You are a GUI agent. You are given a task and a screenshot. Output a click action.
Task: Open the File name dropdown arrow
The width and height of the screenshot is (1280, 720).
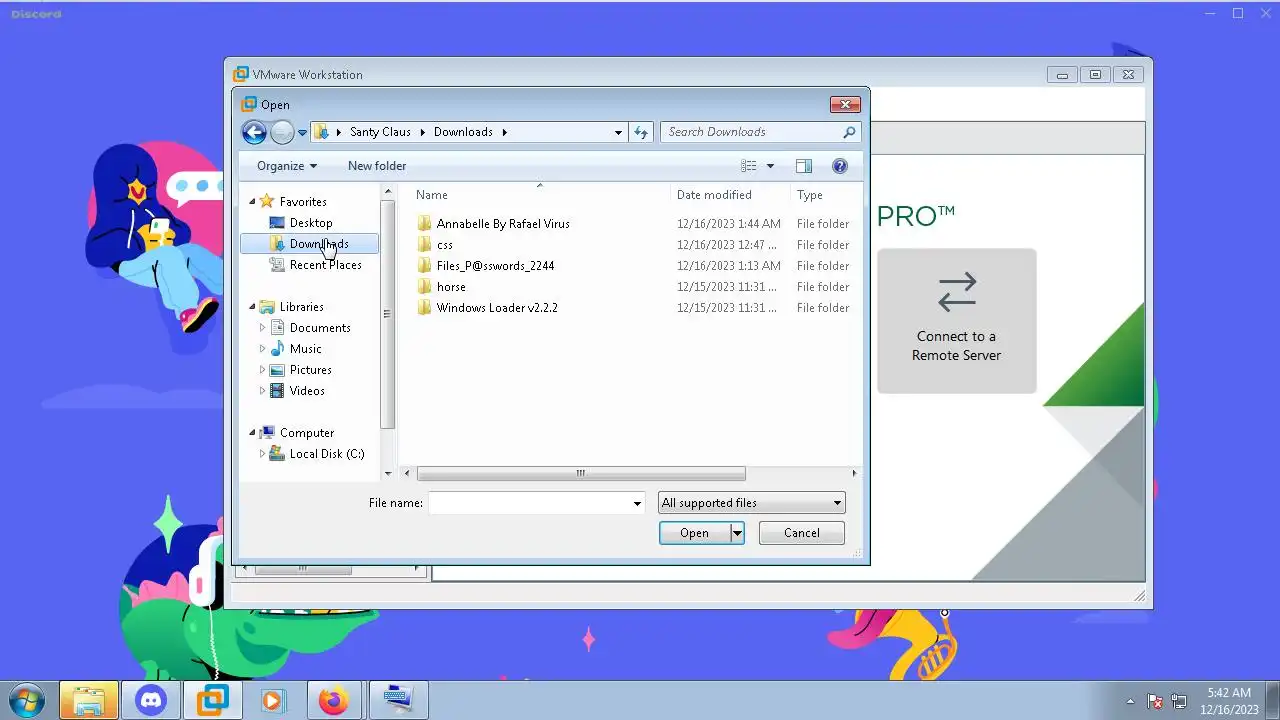637,503
